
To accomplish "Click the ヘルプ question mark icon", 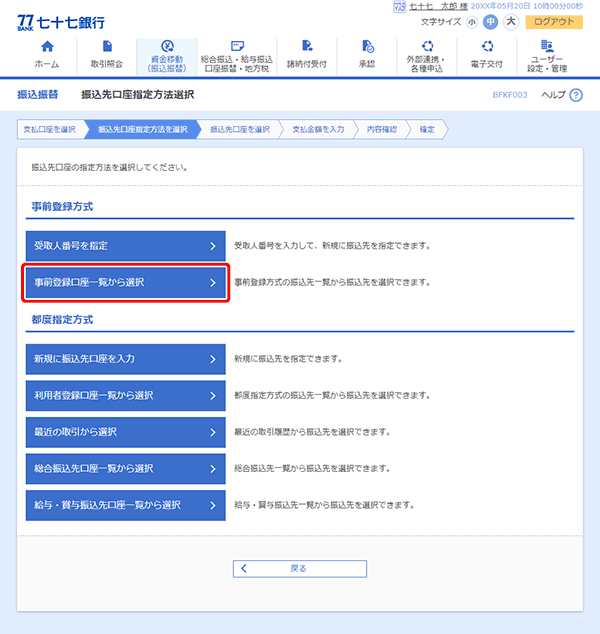I will [x=575, y=95].
